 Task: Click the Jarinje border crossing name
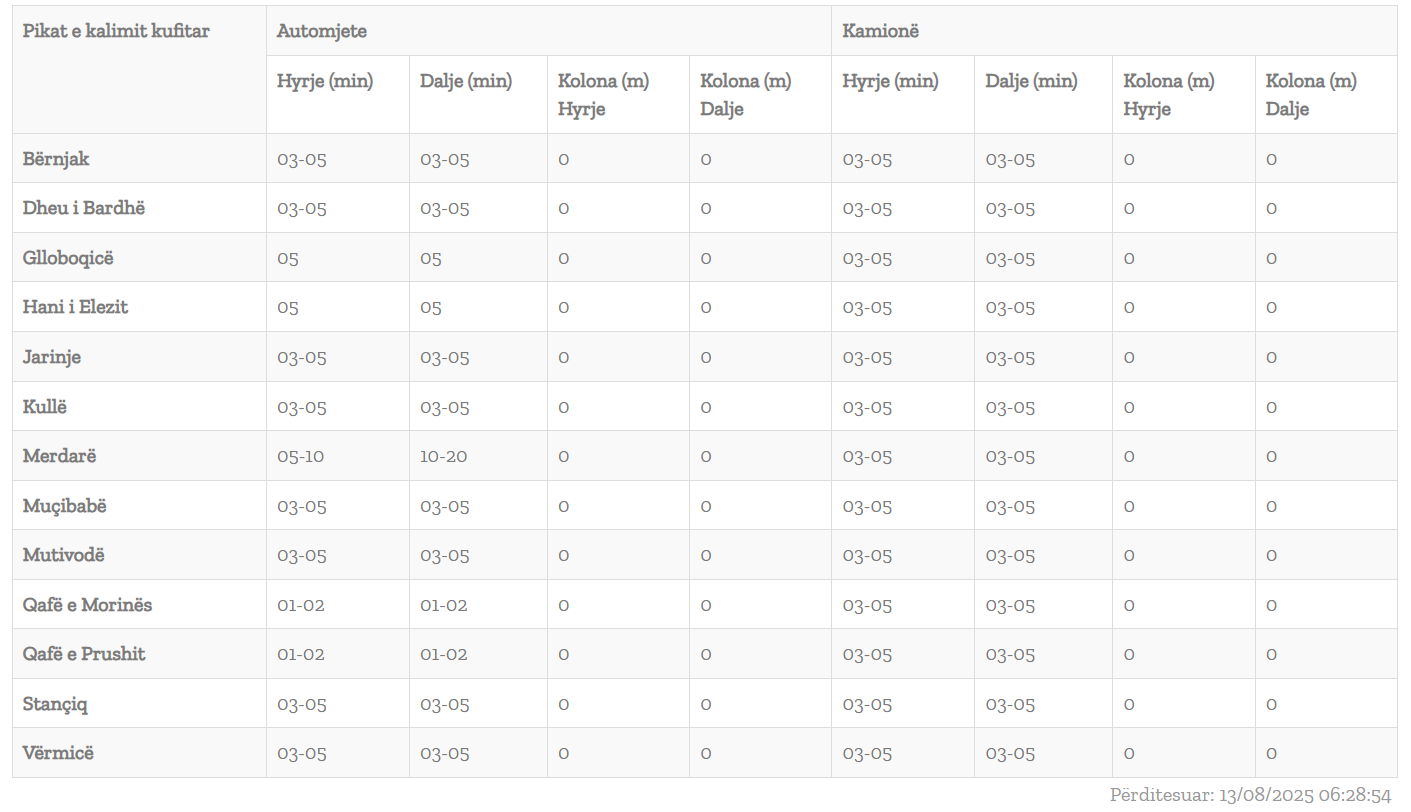(52, 357)
